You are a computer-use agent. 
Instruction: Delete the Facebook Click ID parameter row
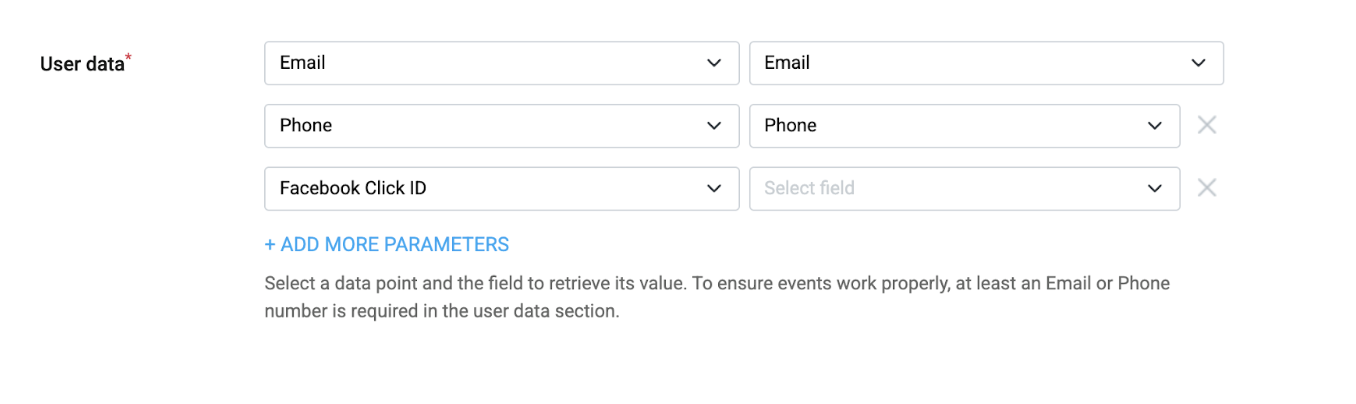tap(1207, 188)
